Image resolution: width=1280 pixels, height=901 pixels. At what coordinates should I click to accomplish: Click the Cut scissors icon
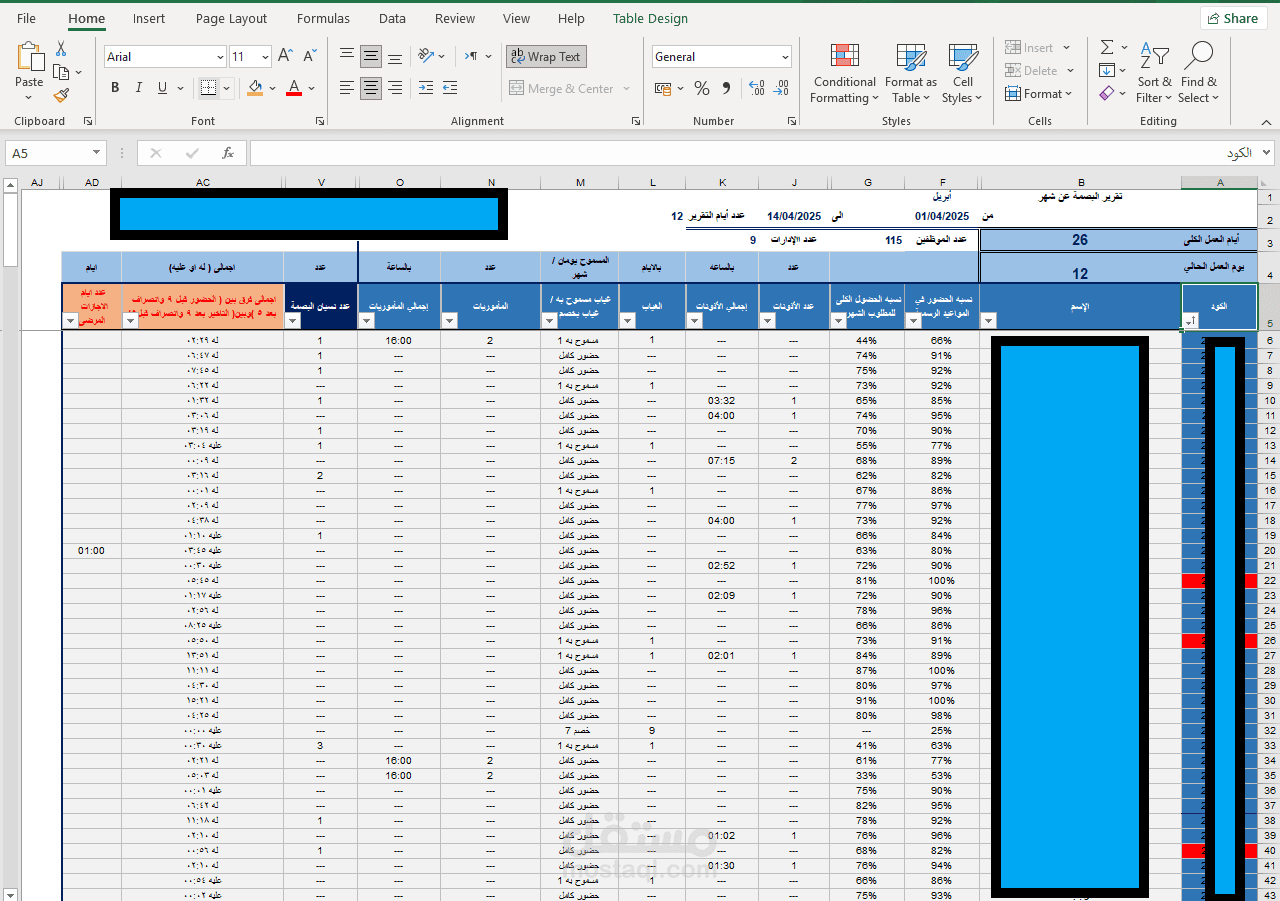(61, 48)
